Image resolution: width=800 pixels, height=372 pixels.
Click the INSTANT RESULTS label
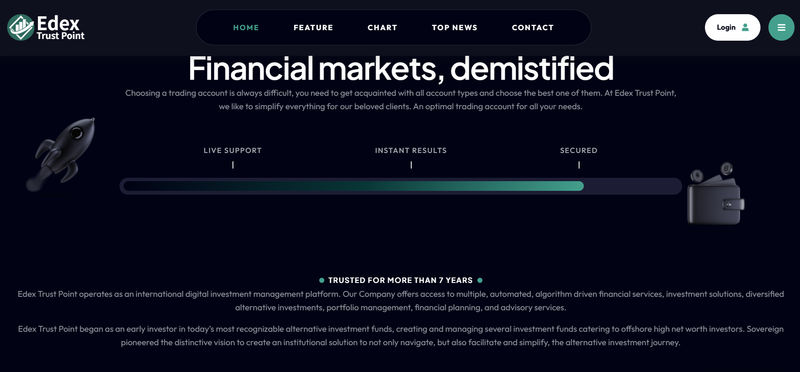(411, 151)
